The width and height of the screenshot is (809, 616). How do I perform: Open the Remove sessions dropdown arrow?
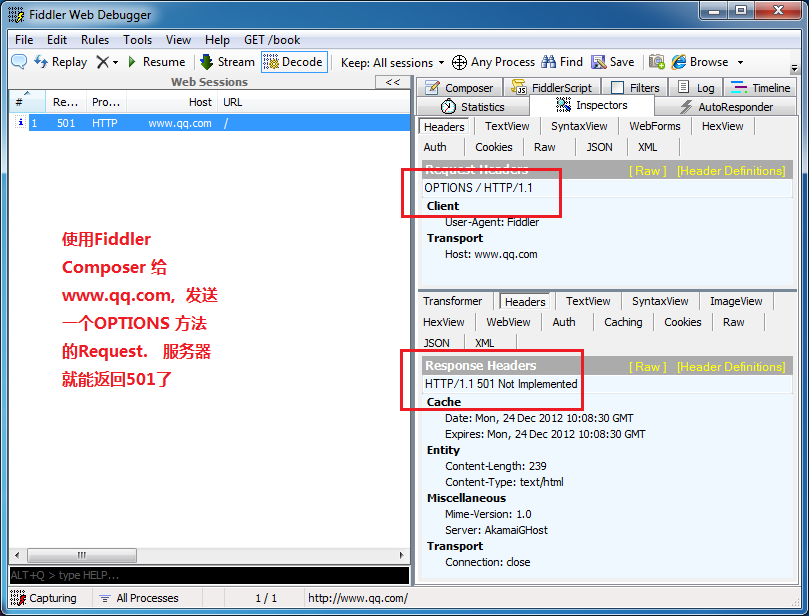(x=116, y=62)
